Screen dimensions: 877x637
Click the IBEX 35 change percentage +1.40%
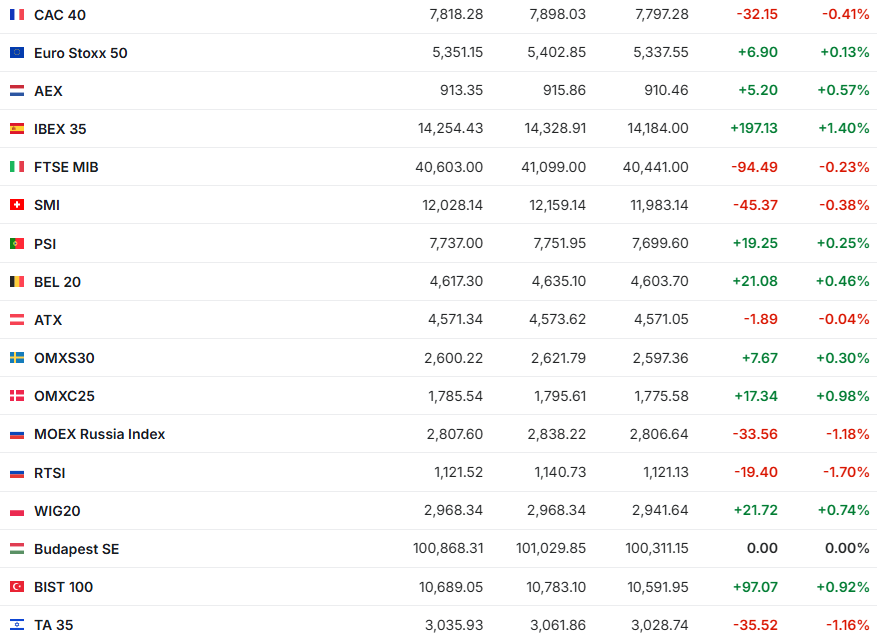click(844, 129)
